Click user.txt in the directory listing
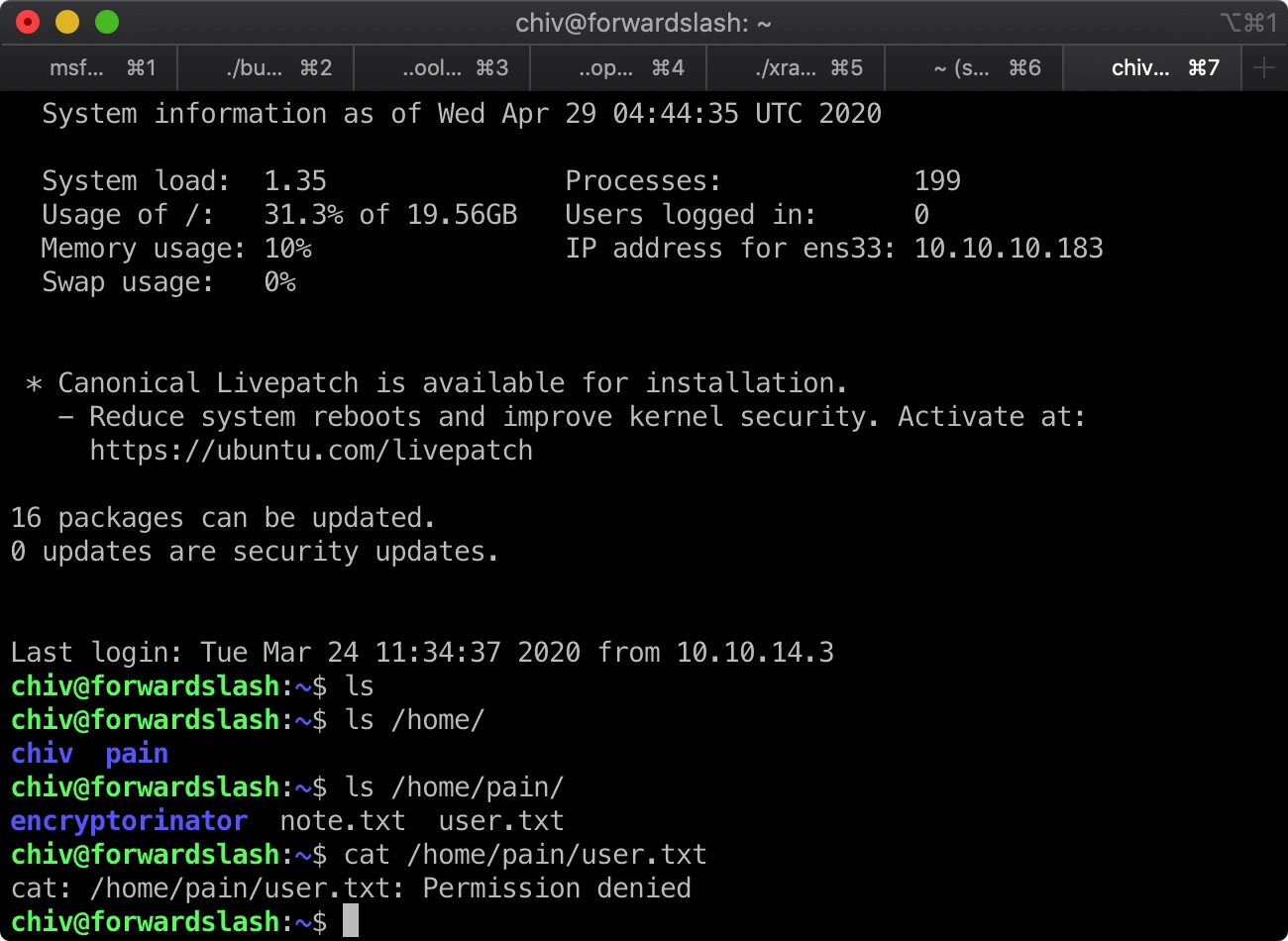 pos(501,821)
